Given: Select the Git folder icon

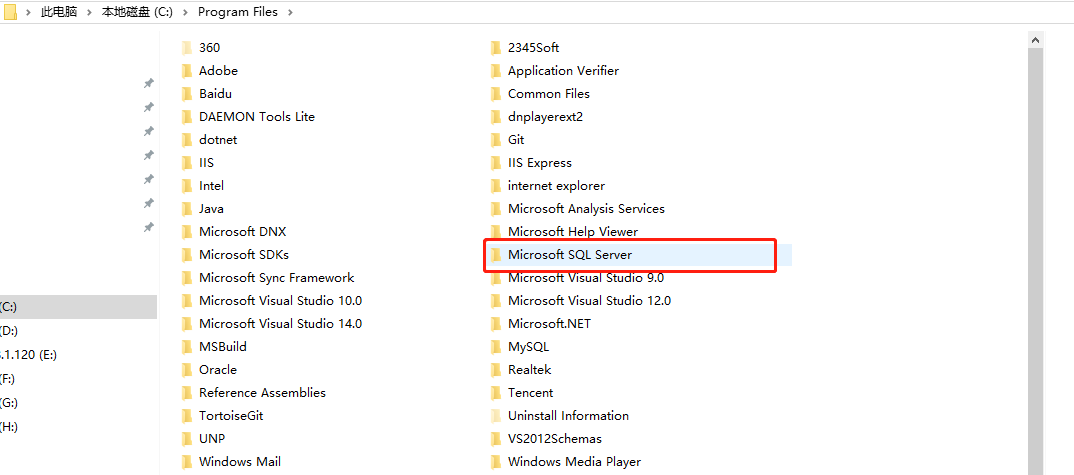Looking at the screenshot, I should pyautogui.click(x=496, y=140).
